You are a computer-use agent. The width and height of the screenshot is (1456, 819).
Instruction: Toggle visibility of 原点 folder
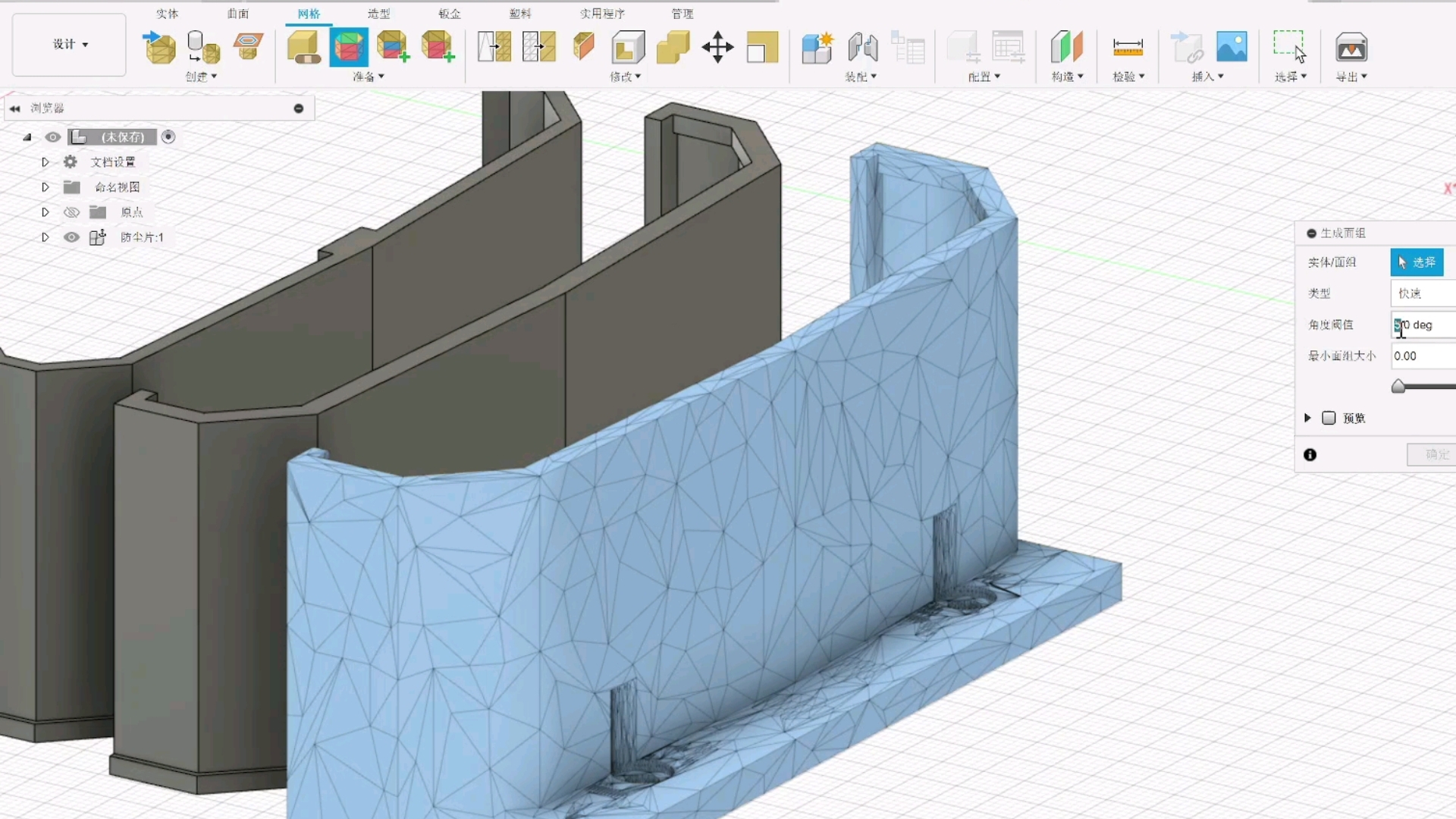click(71, 212)
